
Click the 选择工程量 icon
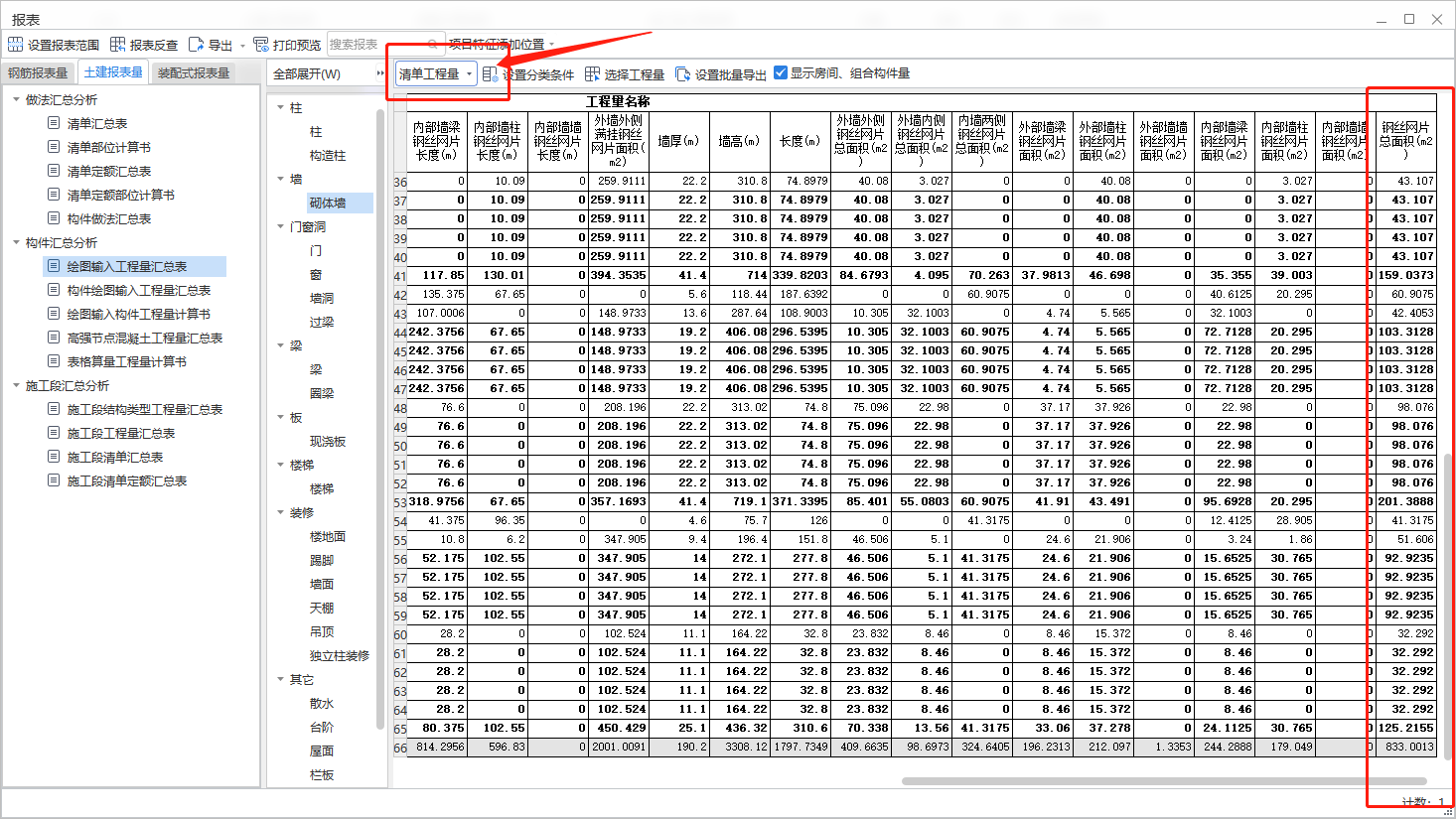pyautogui.click(x=592, y=73)
